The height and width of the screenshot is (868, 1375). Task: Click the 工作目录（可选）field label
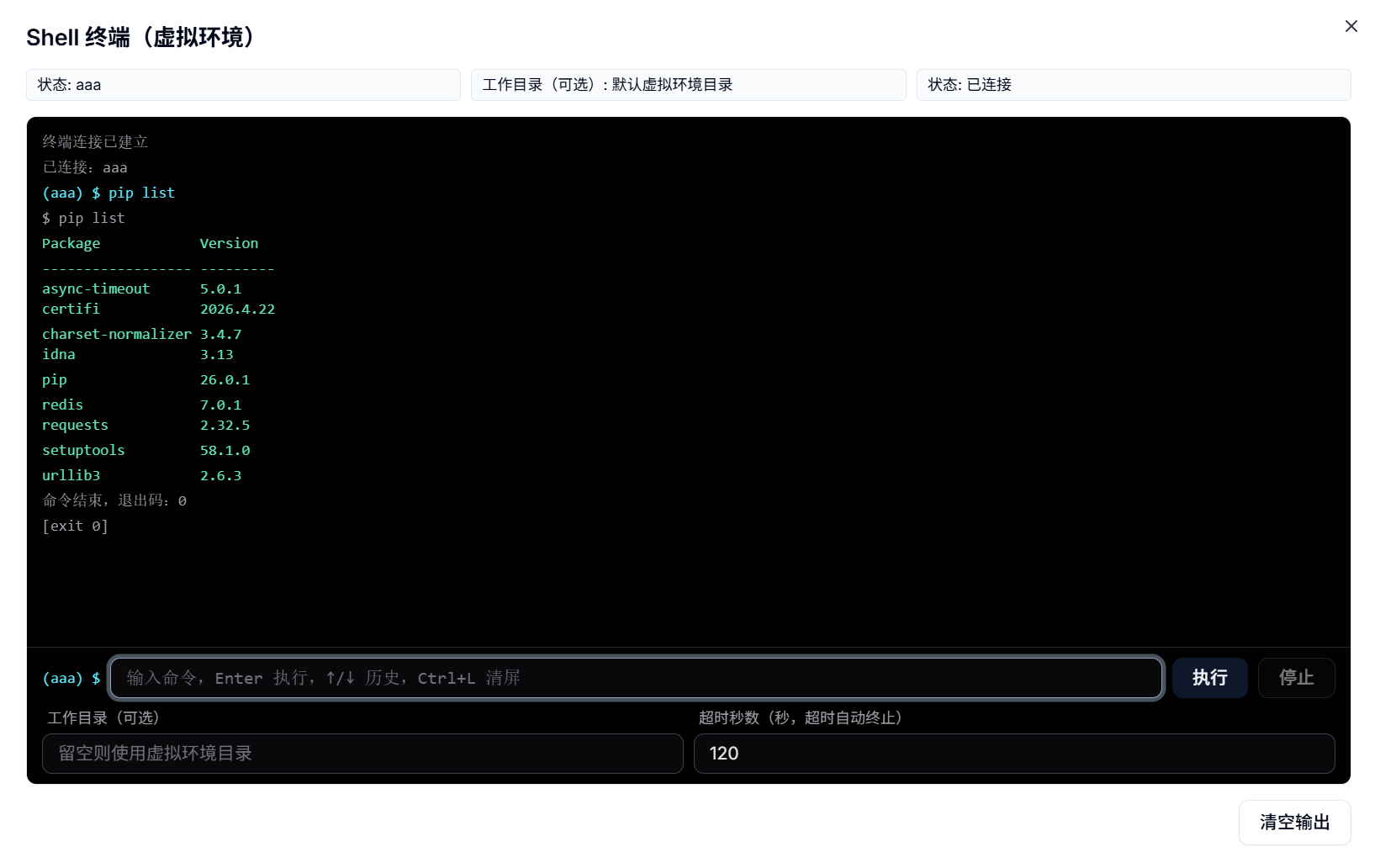coord(103,717)
